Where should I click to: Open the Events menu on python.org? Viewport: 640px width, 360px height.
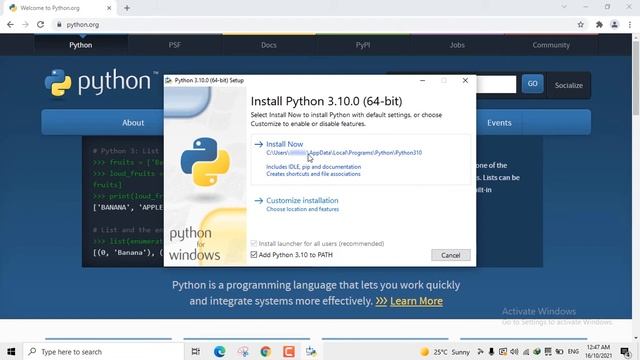(x=499, y=122)
